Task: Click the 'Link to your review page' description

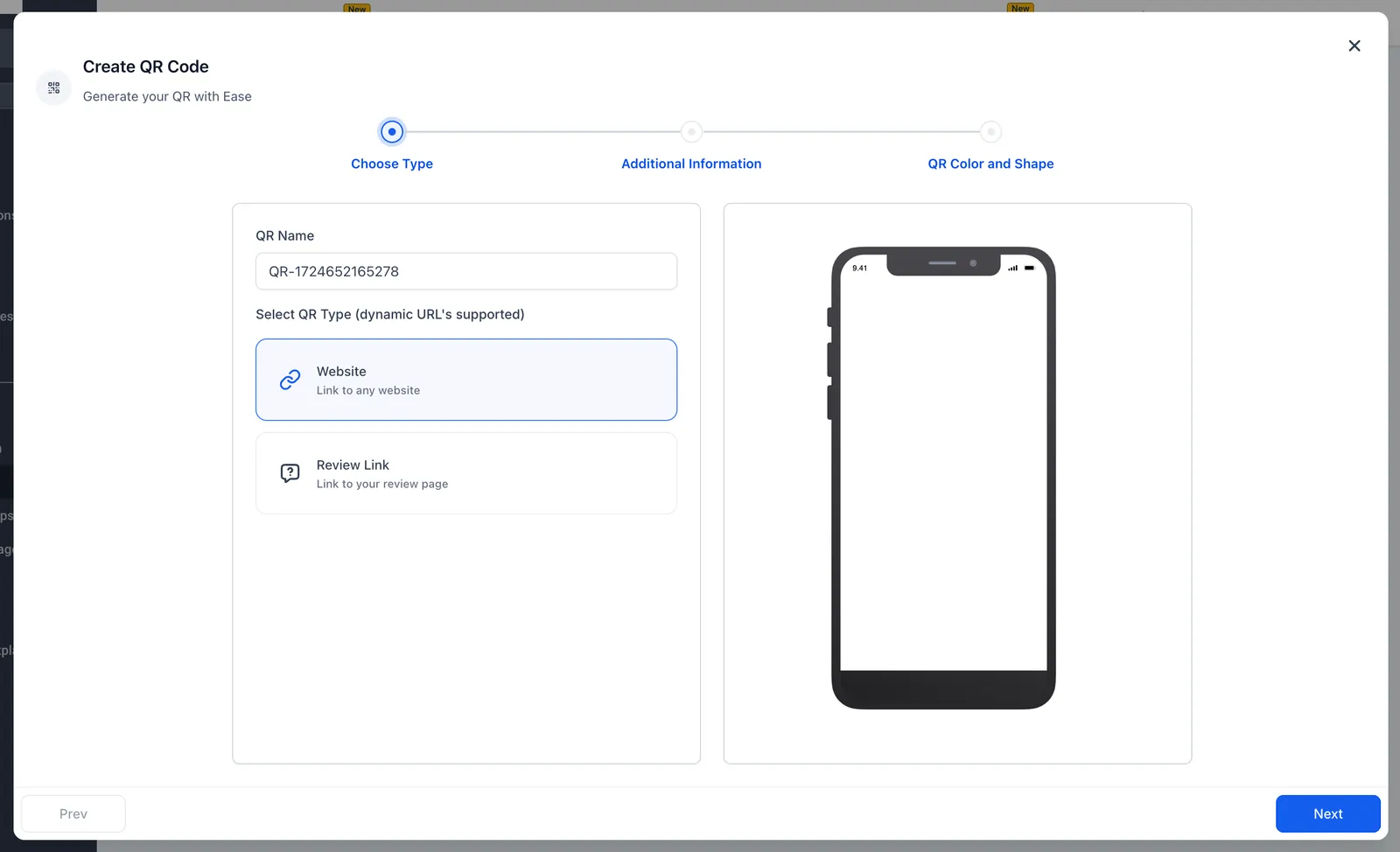Action: click(x=382, y=484)
